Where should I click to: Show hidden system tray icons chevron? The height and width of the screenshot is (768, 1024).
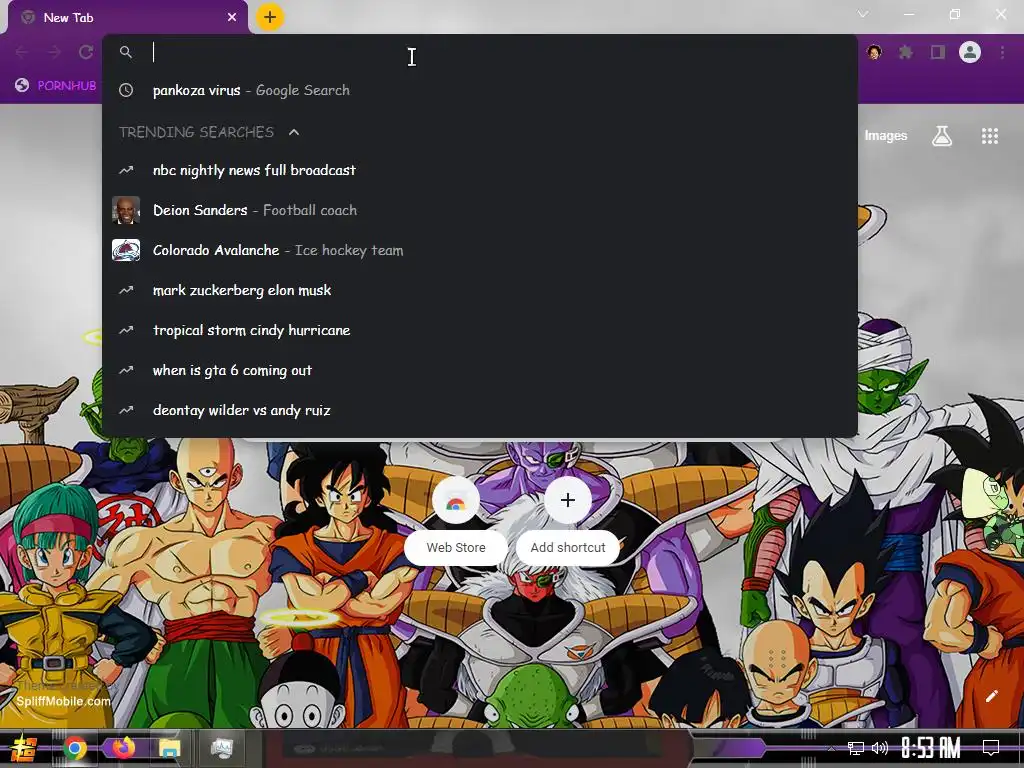click(x=831, y=748)
